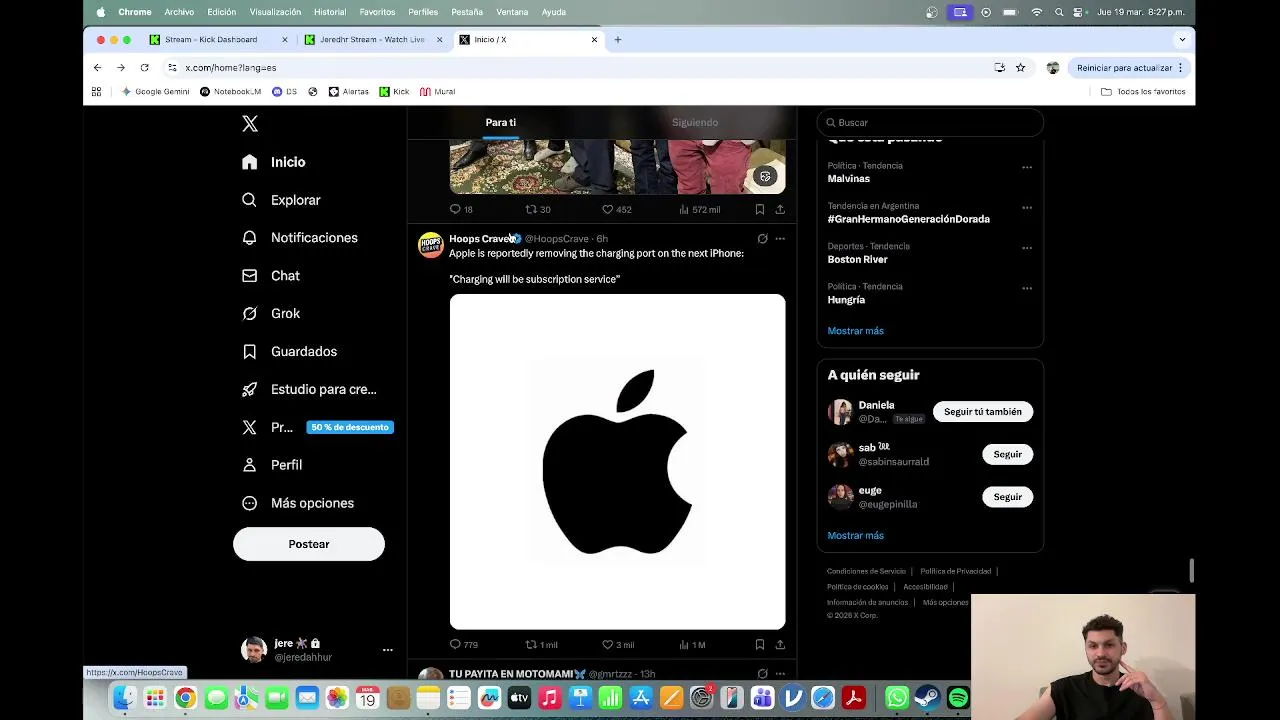Open a new Chrome tab
The height and width of the screenshot is (720, 1280).
(x=617, y=40)
